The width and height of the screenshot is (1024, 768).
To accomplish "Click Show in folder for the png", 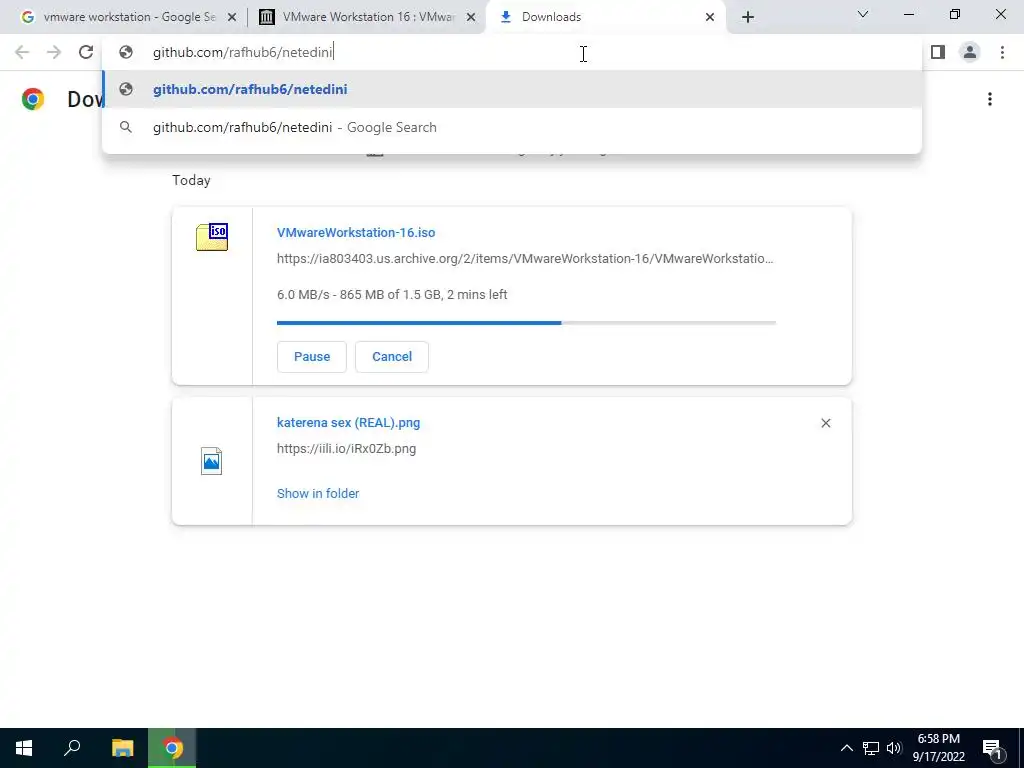I will click(x=318, y=494).
